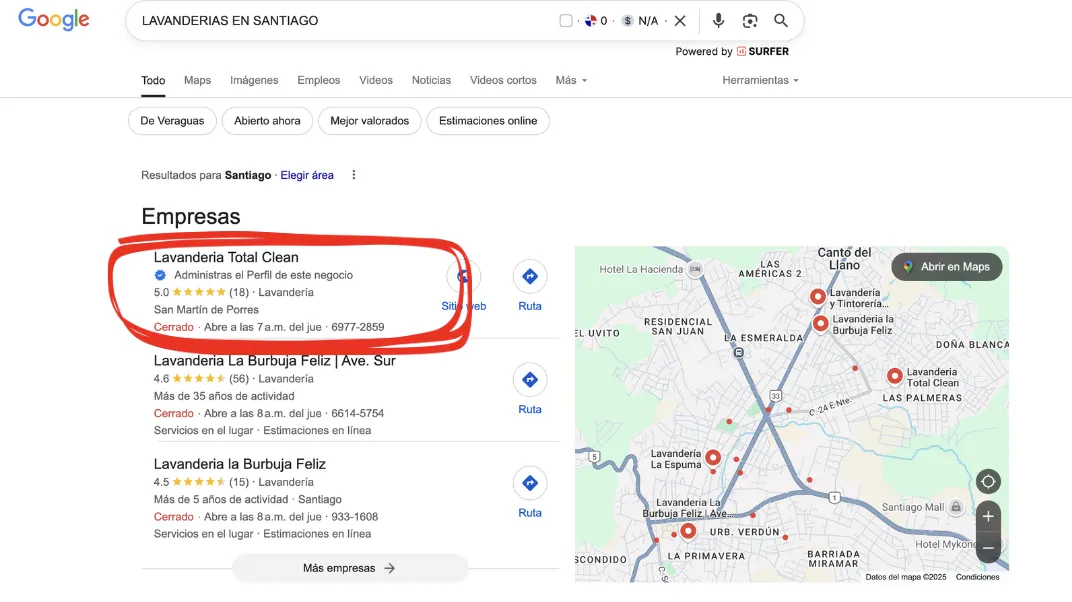
Task: Click the Elegir área link
Action: tap(307, 175)
